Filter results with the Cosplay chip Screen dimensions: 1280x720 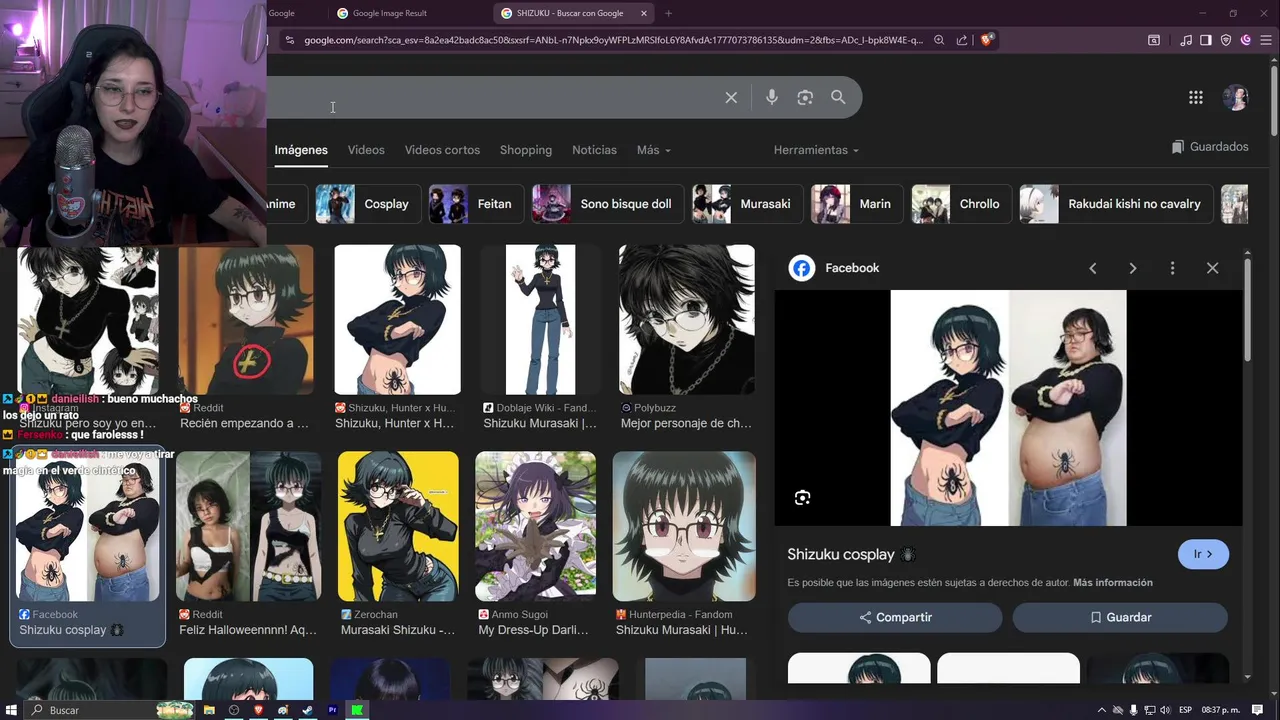[x=368, y=204]
